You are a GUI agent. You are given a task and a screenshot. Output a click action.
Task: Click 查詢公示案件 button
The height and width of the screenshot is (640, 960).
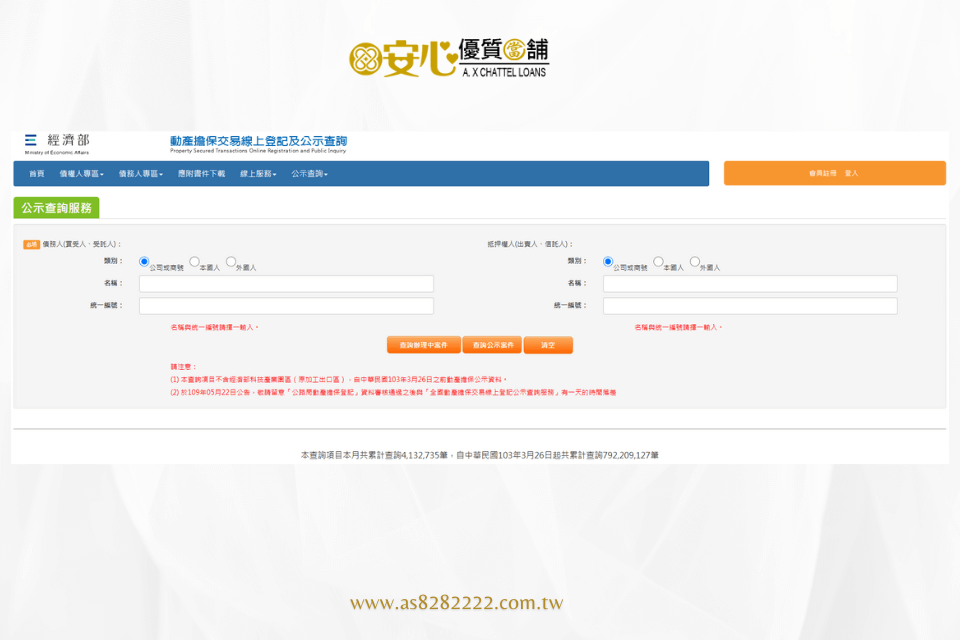pyautogui.click(x=493, y=345)
